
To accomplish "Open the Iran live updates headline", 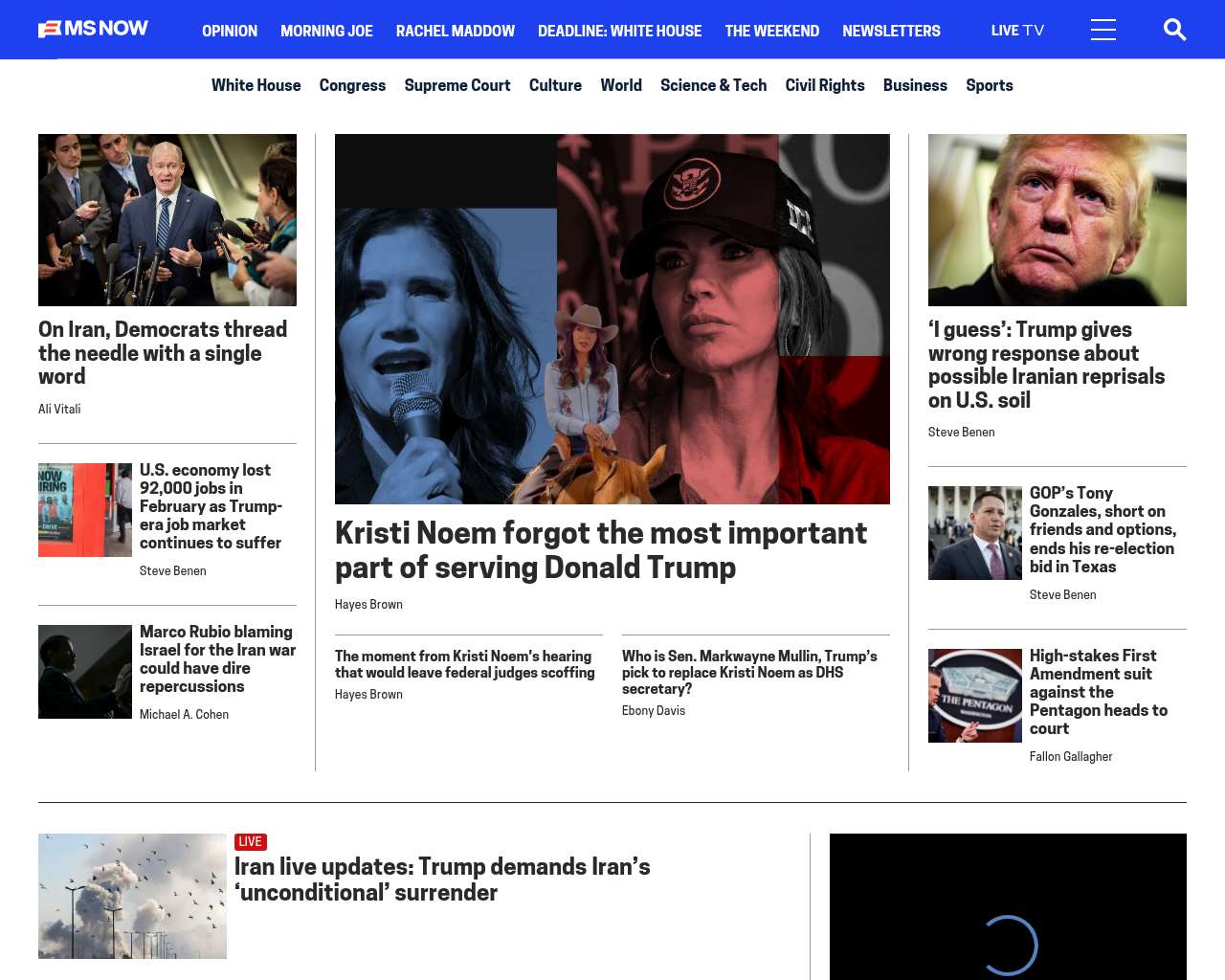I will click(x=442, y=879).
